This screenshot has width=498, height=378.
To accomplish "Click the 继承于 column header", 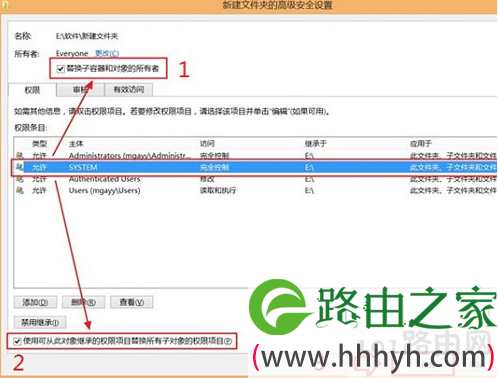I will click(x=316, y=144).
